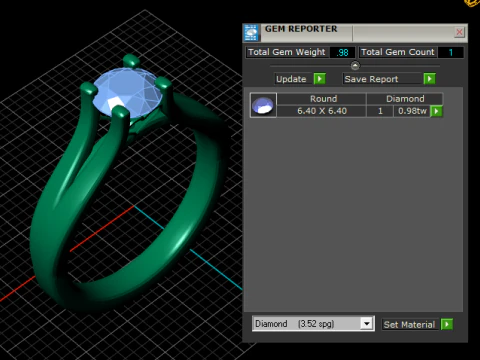The width and height of the screenshot is (480, 360).
Task: Click the 0.98tw weight cell
Action: pos(412,111)
